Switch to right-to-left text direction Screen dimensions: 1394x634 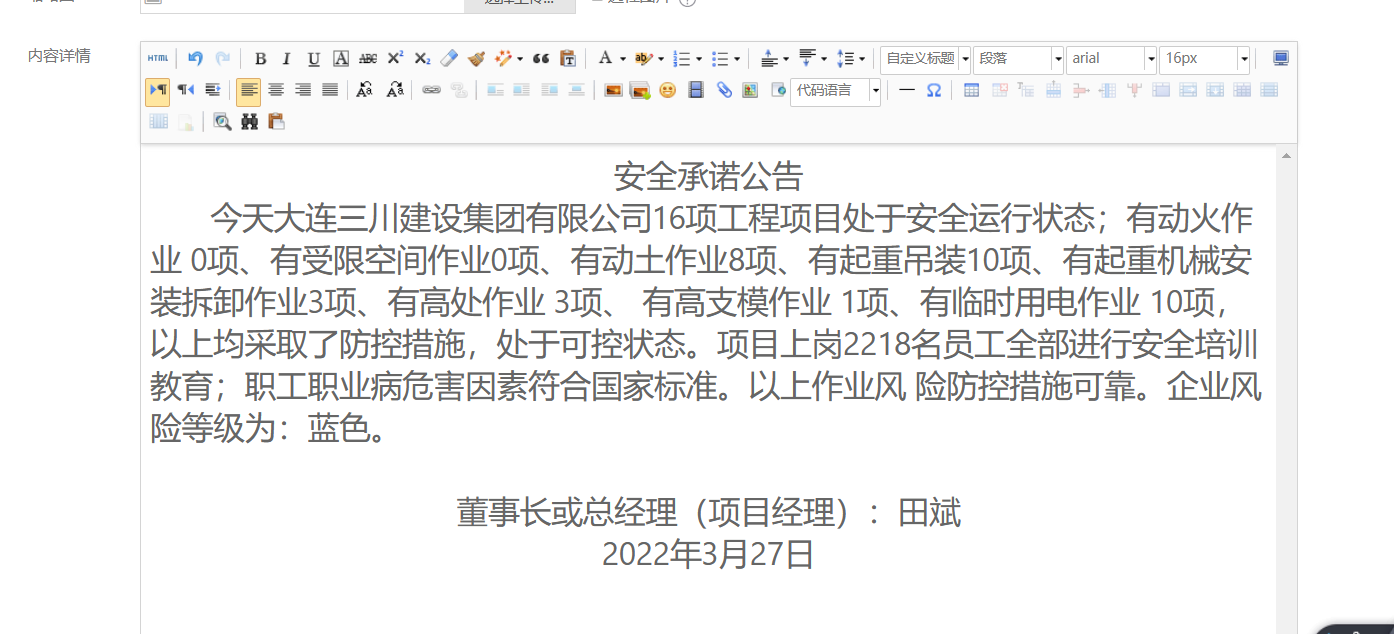point(185,90)
